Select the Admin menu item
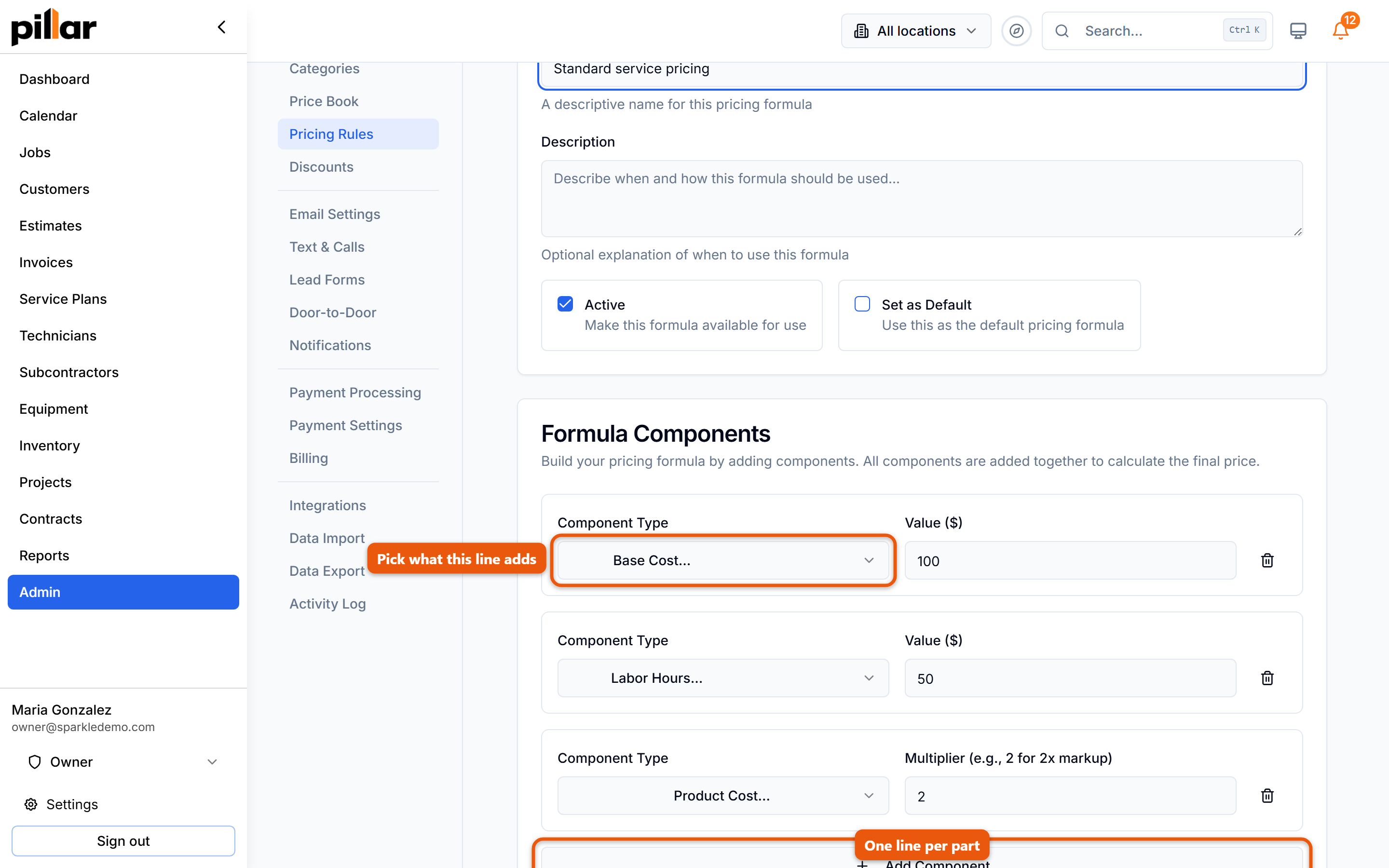The image size is (1389, 868). (x=123, y=592)
